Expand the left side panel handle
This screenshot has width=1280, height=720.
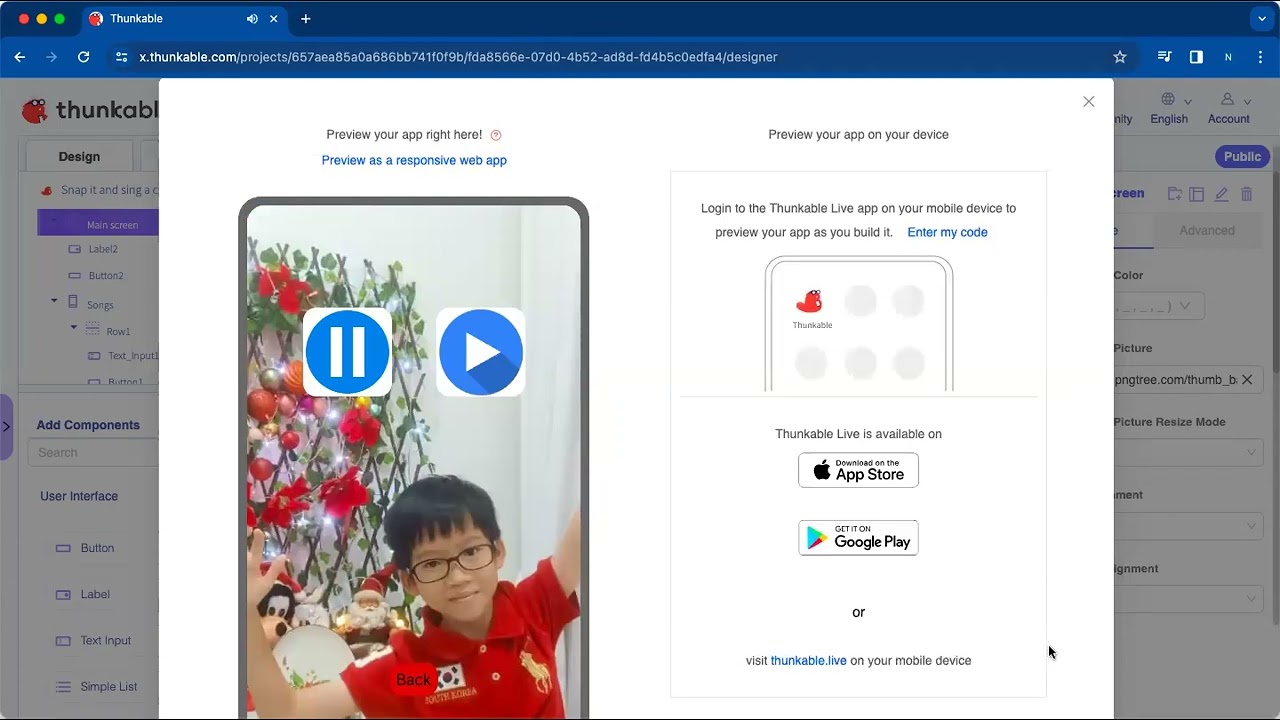[x=6, y=427]
